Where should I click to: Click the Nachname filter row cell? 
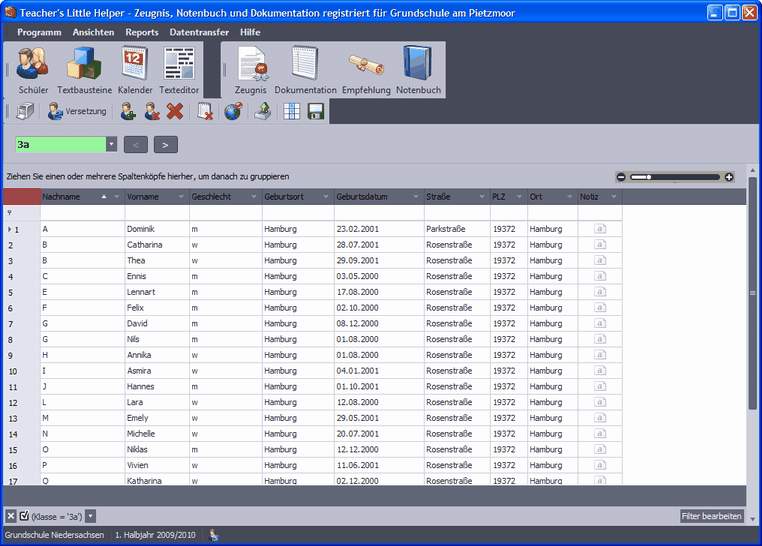[83, 213]
